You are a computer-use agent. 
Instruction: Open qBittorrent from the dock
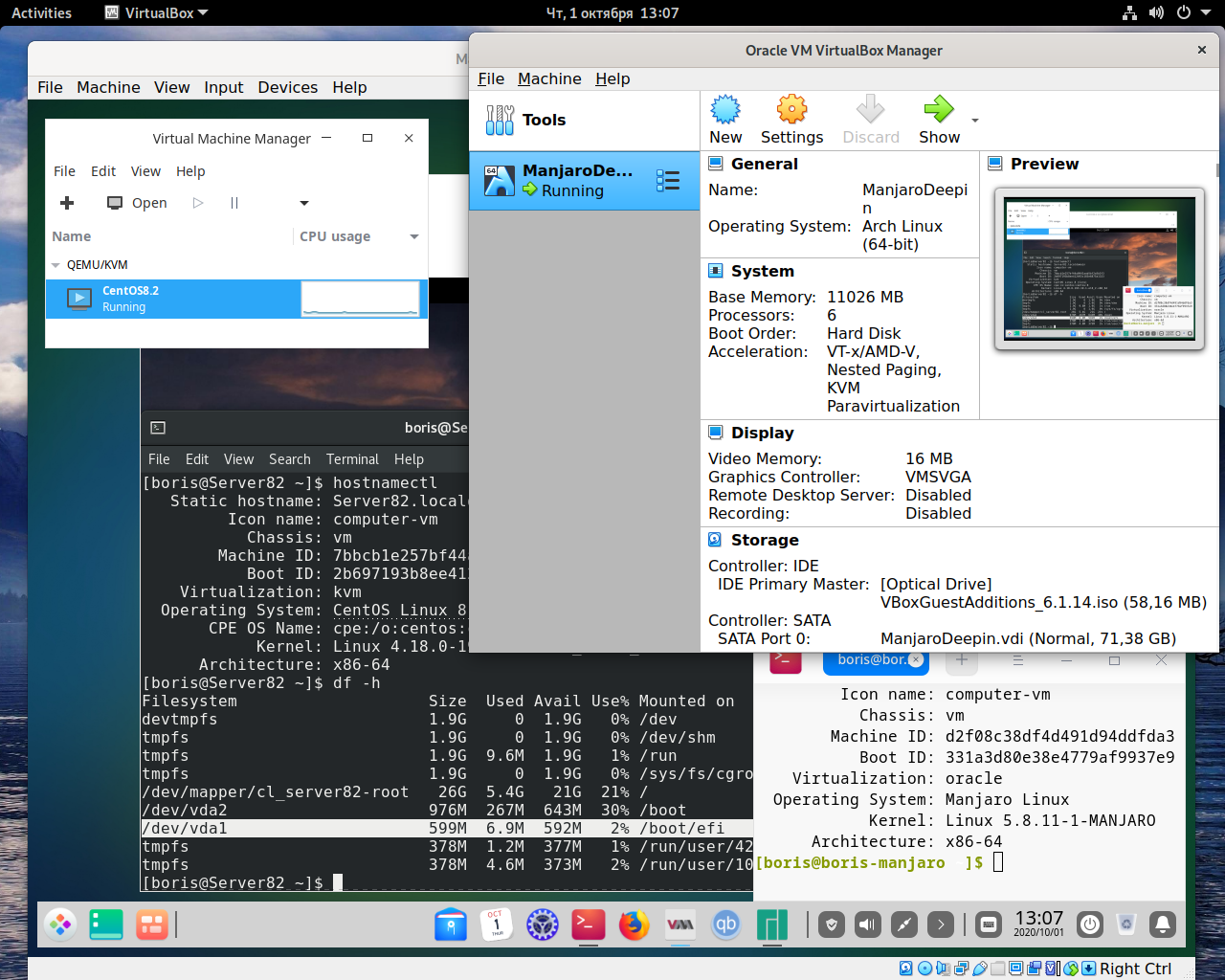726,924
